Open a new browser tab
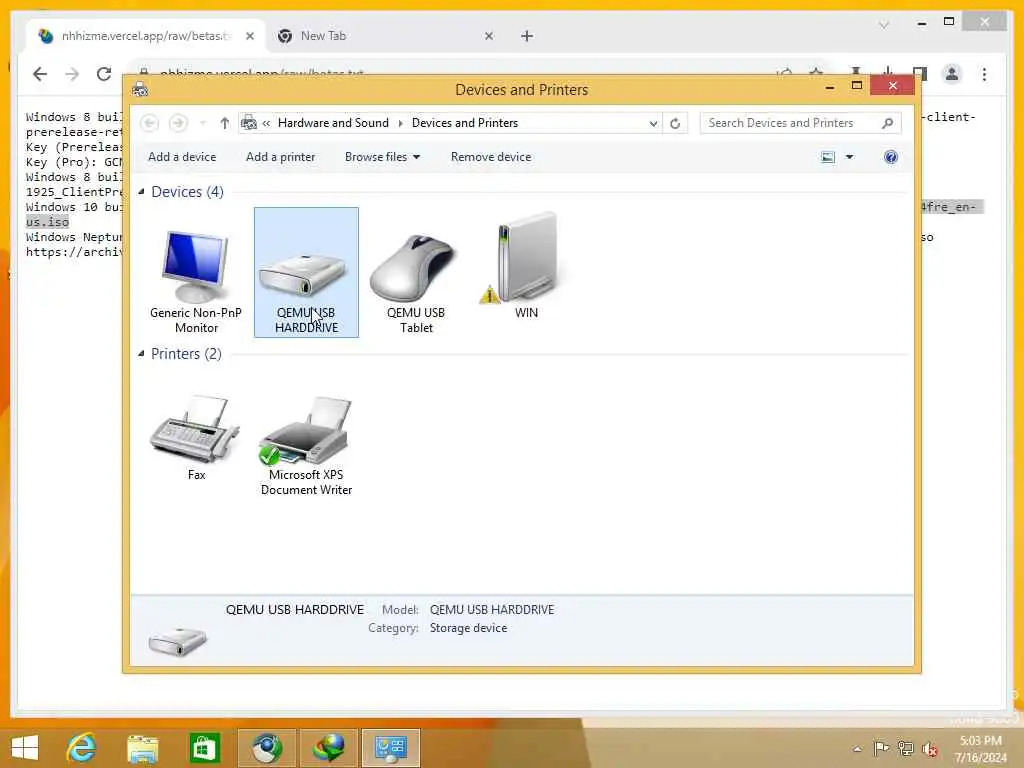Viewport: 1024px width, 768px height. point(526,36)
